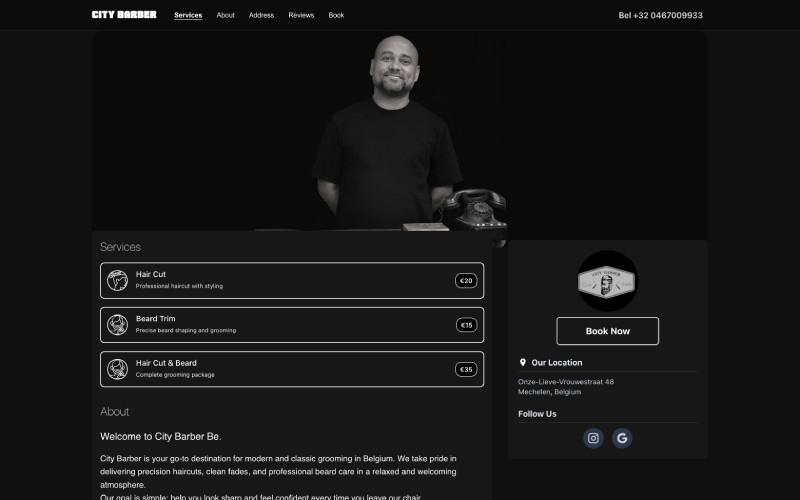Go to the About nav item

[226, 15]
